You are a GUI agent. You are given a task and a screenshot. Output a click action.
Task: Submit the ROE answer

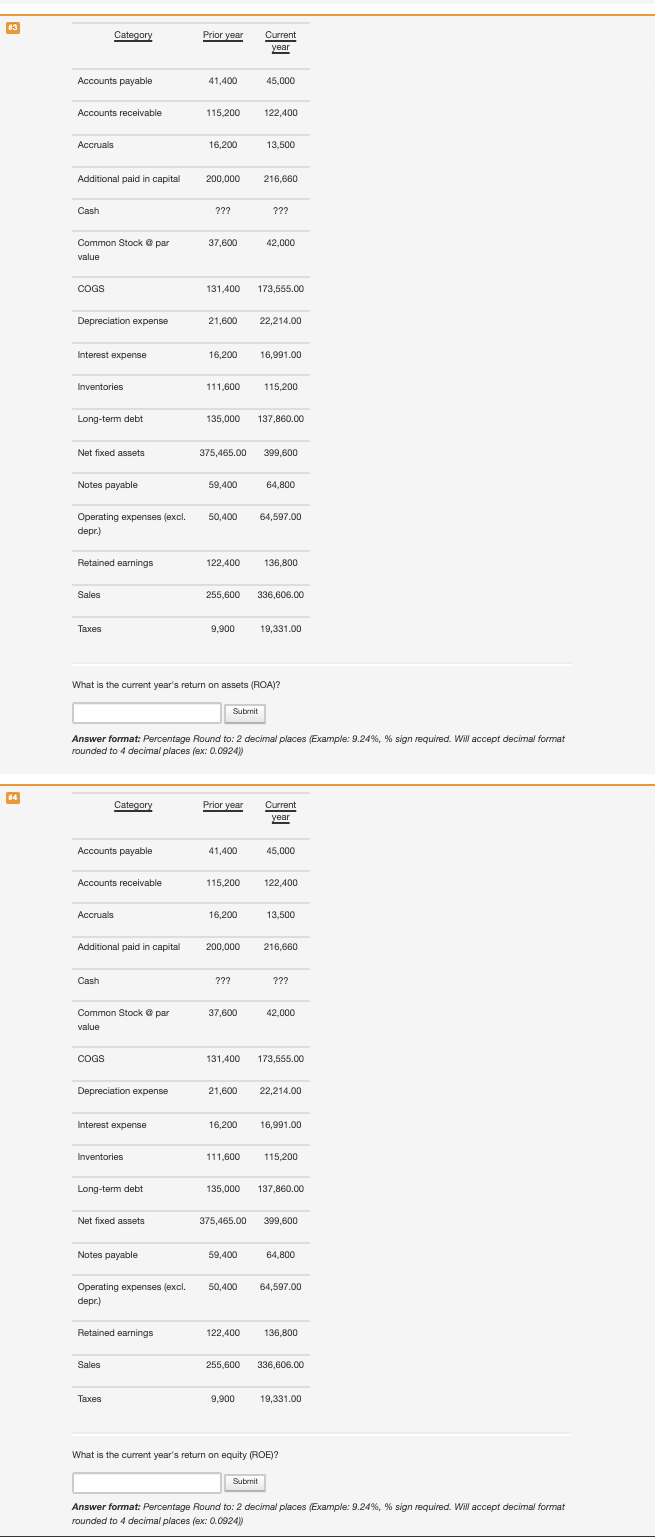[244, 1482]
